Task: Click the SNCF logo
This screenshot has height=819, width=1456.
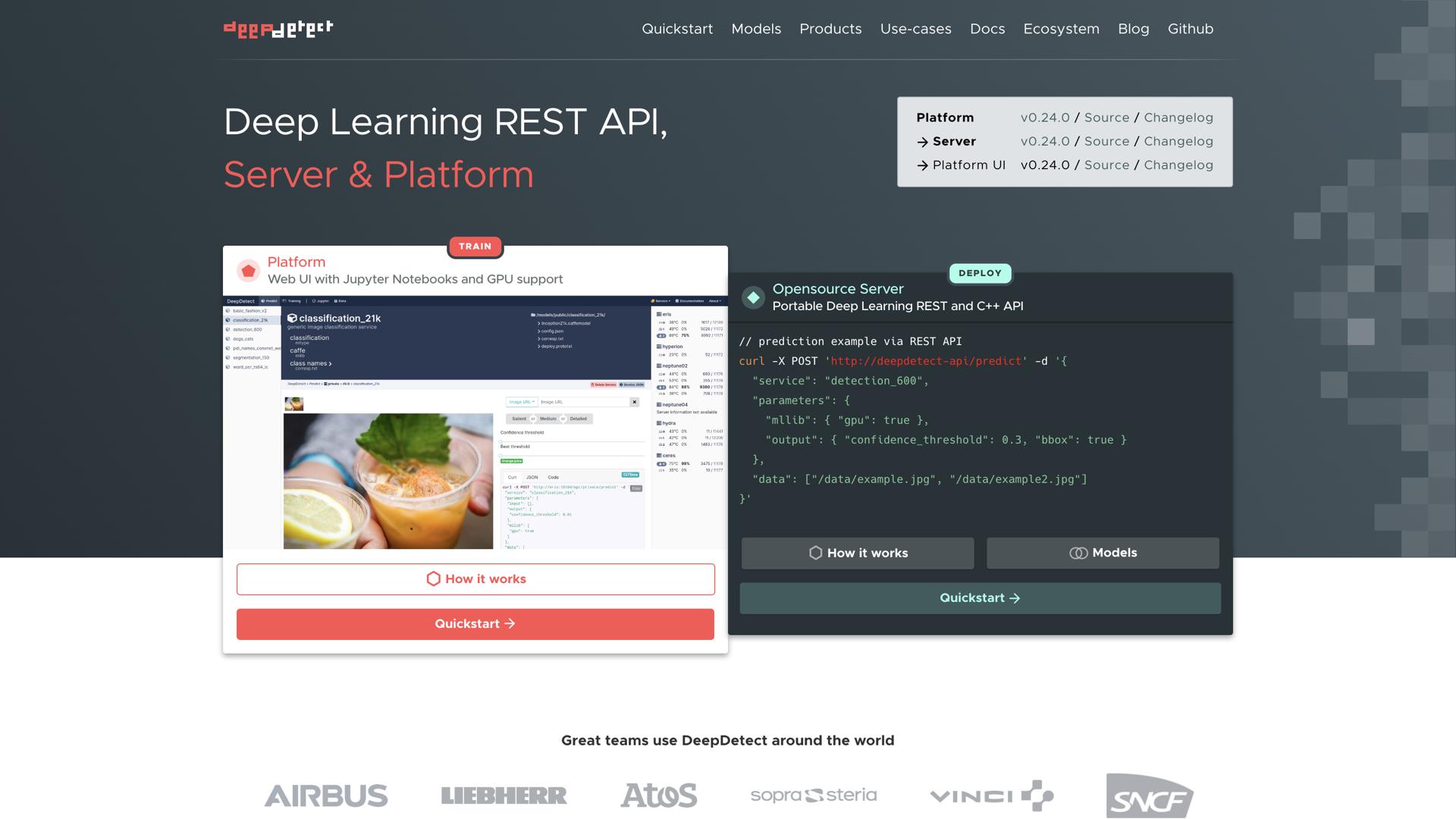Action: (1149, 795)
